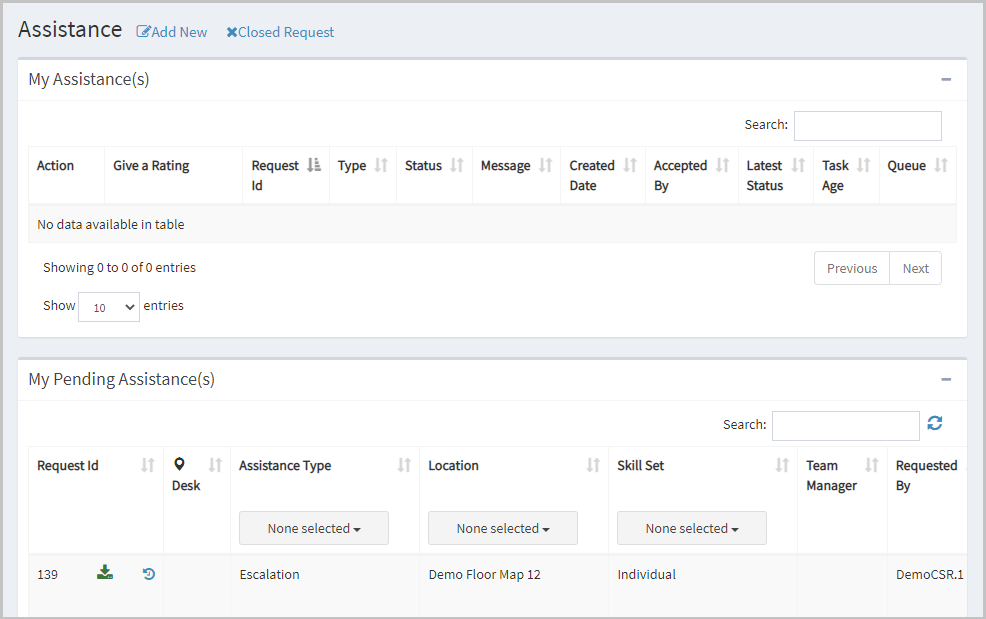Go to the Next page of entries
Screen dimensions: 986x619
[916, 268]
